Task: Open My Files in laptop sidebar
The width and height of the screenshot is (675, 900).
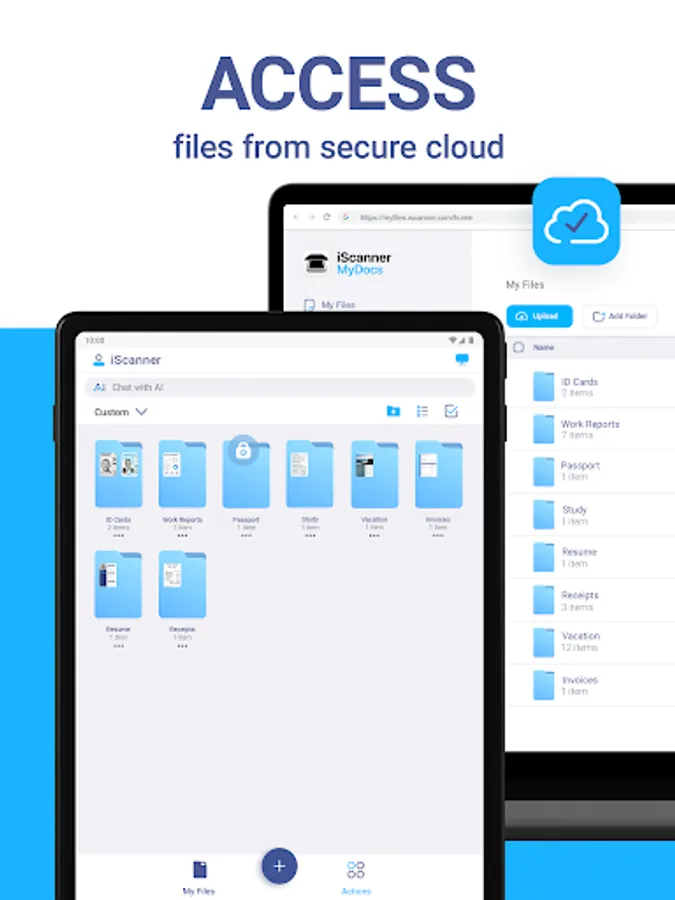Action: pos(330,305)
